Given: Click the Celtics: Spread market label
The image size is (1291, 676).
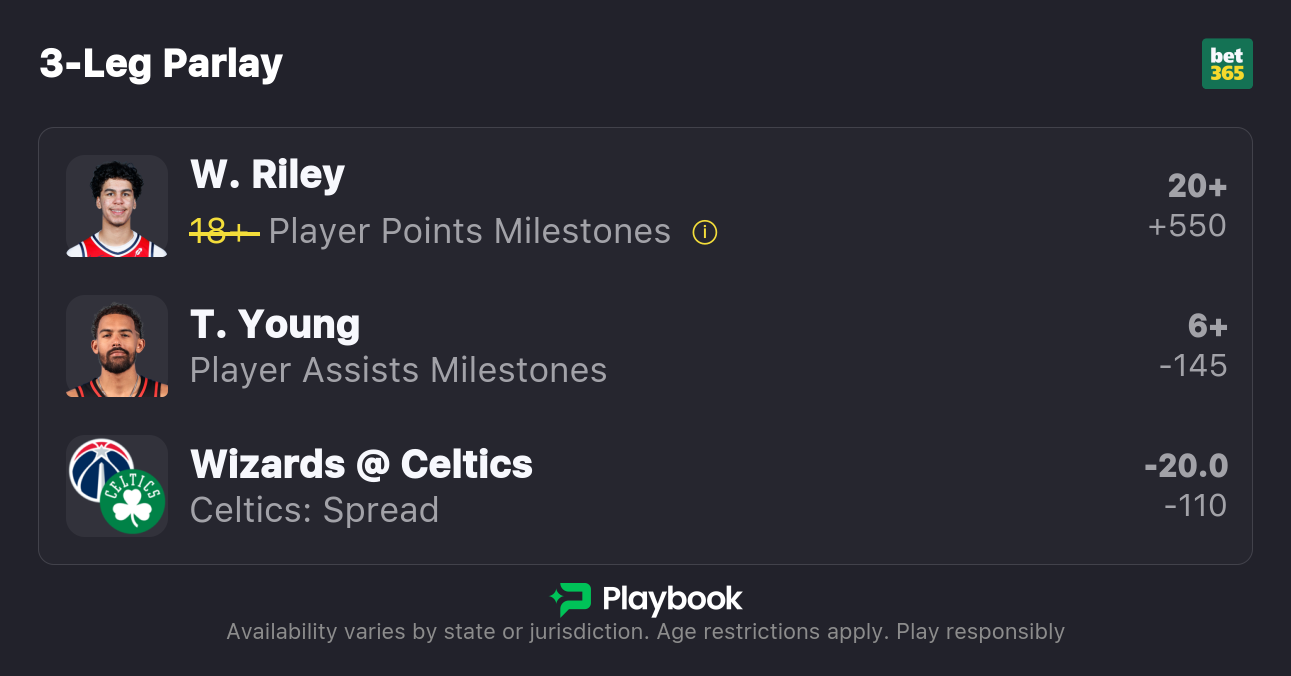Looking at the screenshot, I should point(314,510).
